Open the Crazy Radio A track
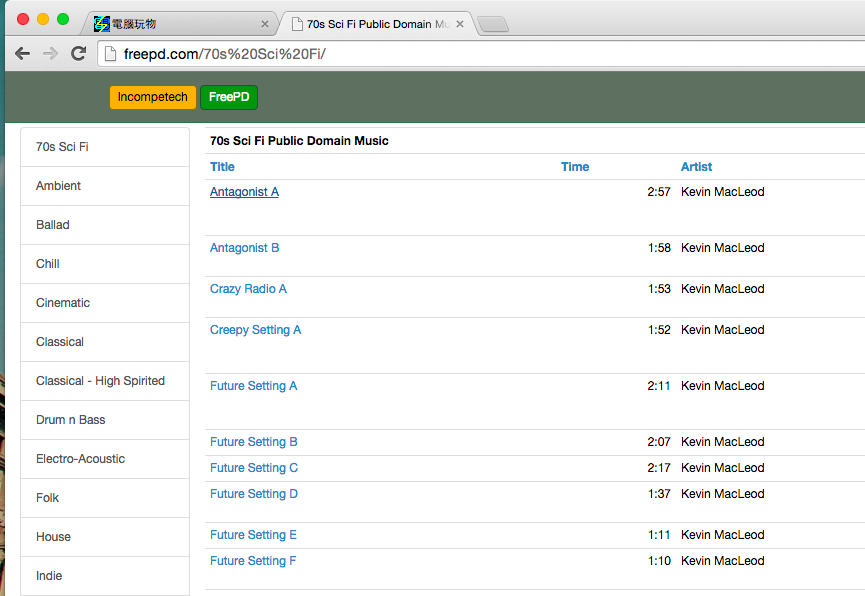This screenshot has width=865, height=596. point(248,289)
